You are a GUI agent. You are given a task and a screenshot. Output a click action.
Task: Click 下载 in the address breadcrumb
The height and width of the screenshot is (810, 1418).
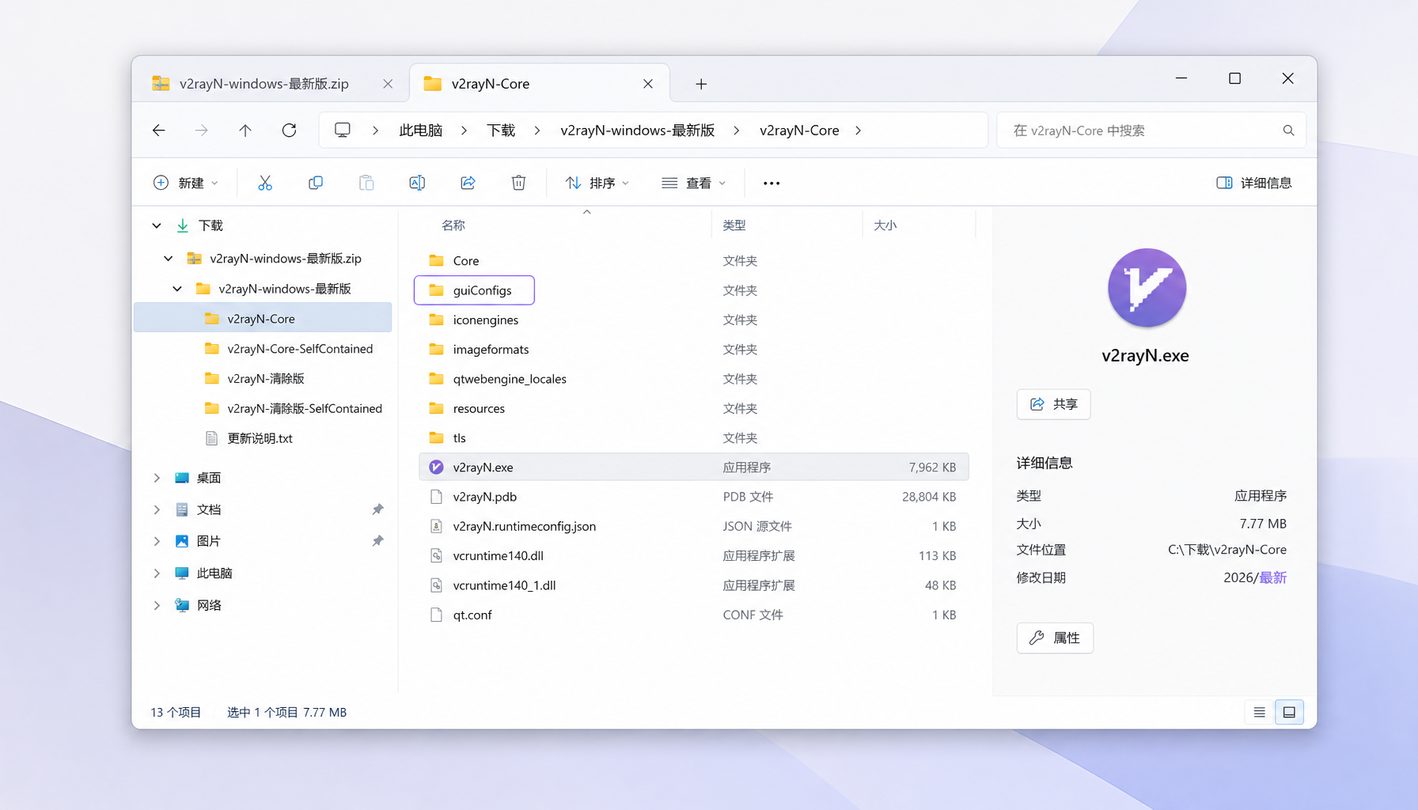[x=501, y=130]
